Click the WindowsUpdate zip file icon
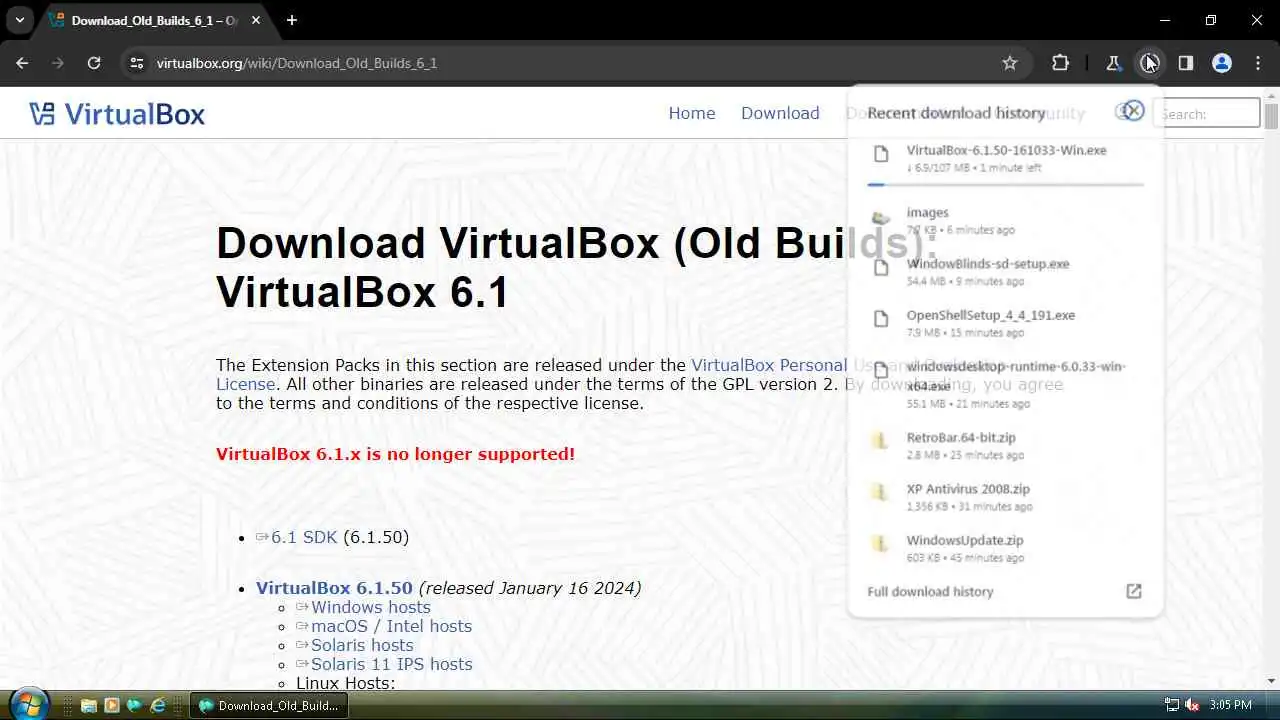Screen dimensions: 1280x720 coord(880,543)
